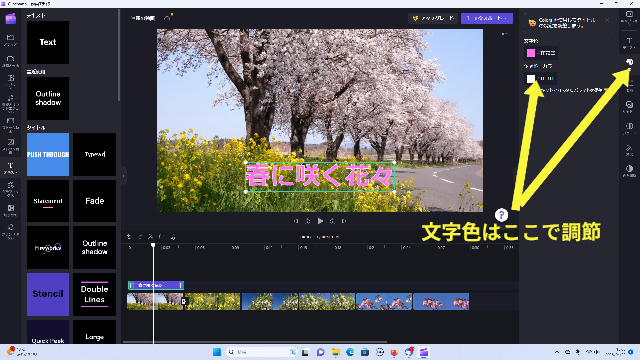Viewport: 640px width, 360px height.
Task: Open the Stock images tab in sidebar
Action: [10, 145]
